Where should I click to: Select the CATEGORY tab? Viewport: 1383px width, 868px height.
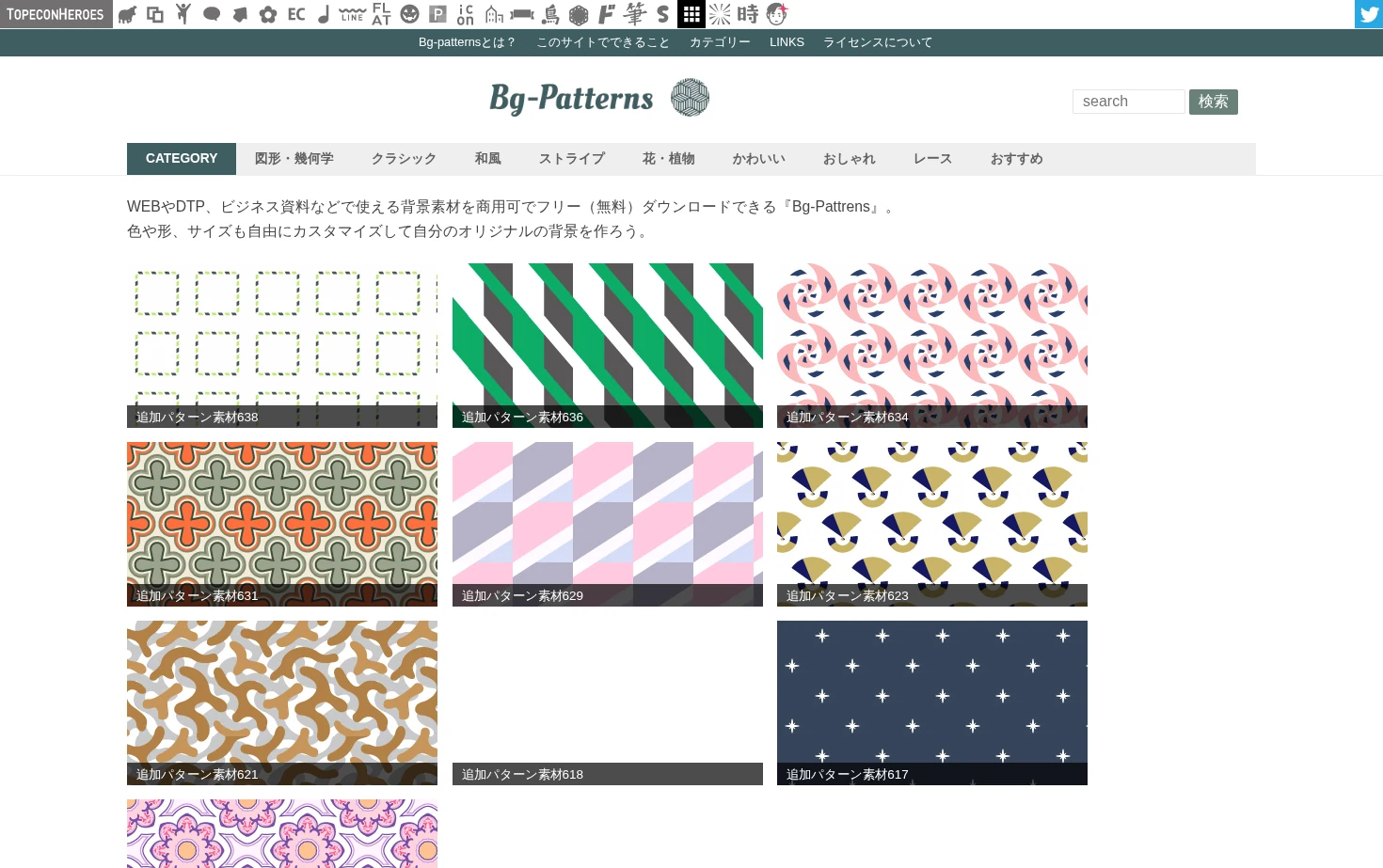click(x=182, y=159)
